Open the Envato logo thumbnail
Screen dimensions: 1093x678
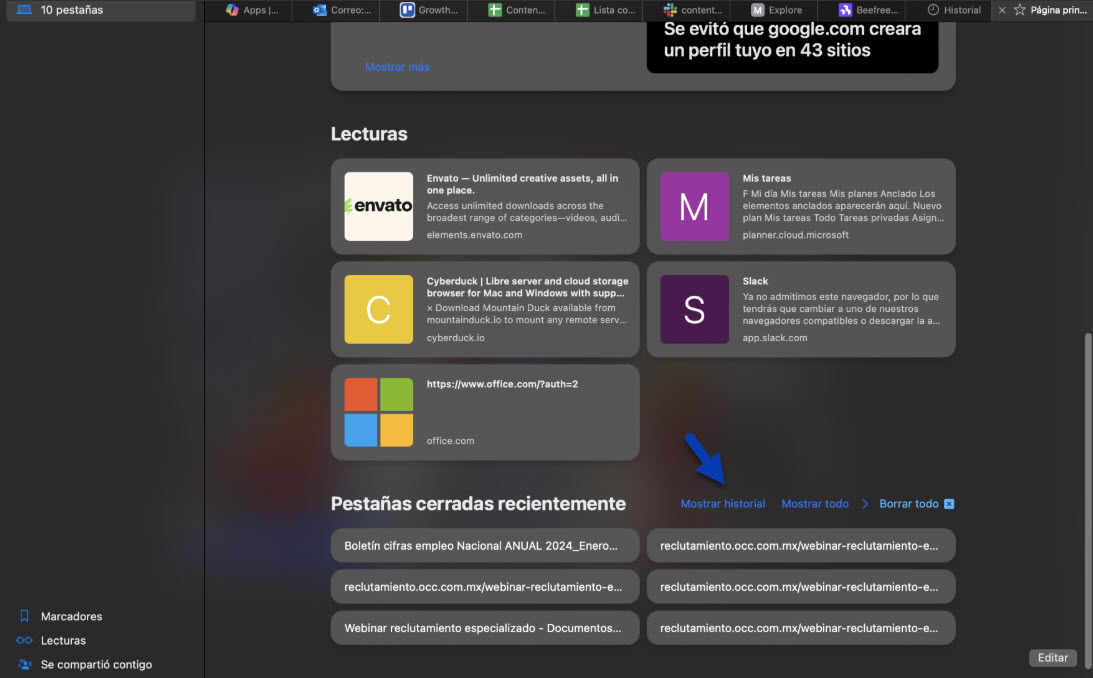coord(378,206)
